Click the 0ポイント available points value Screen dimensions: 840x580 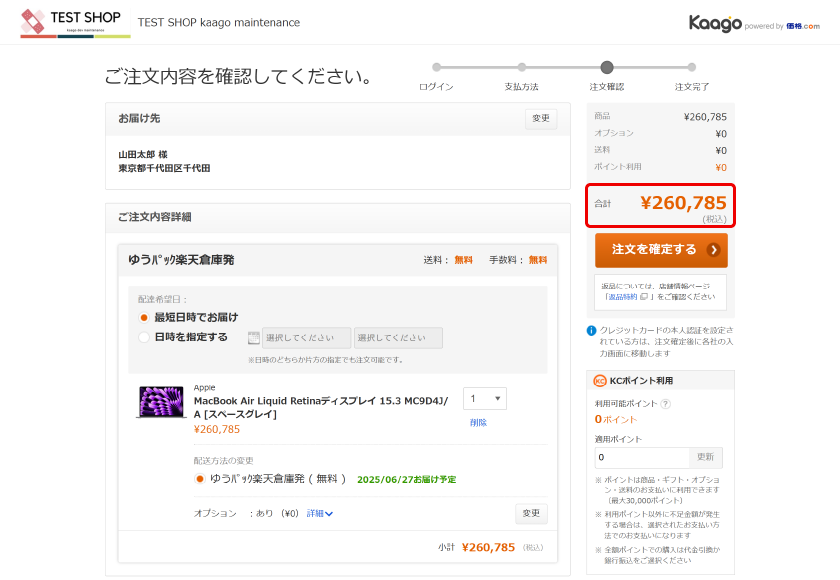[616, 419]
